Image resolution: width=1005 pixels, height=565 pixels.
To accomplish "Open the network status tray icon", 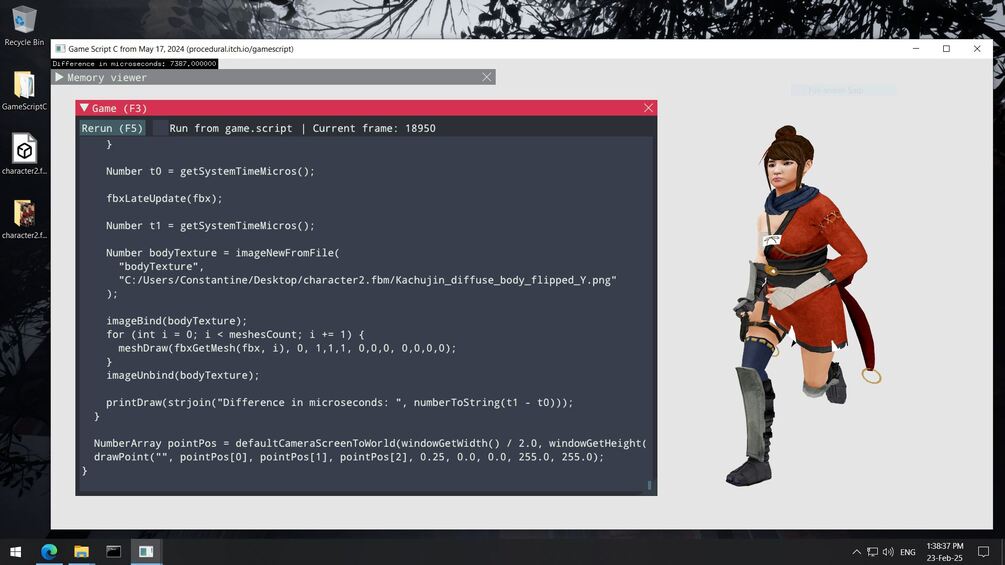I will (872, 552).
